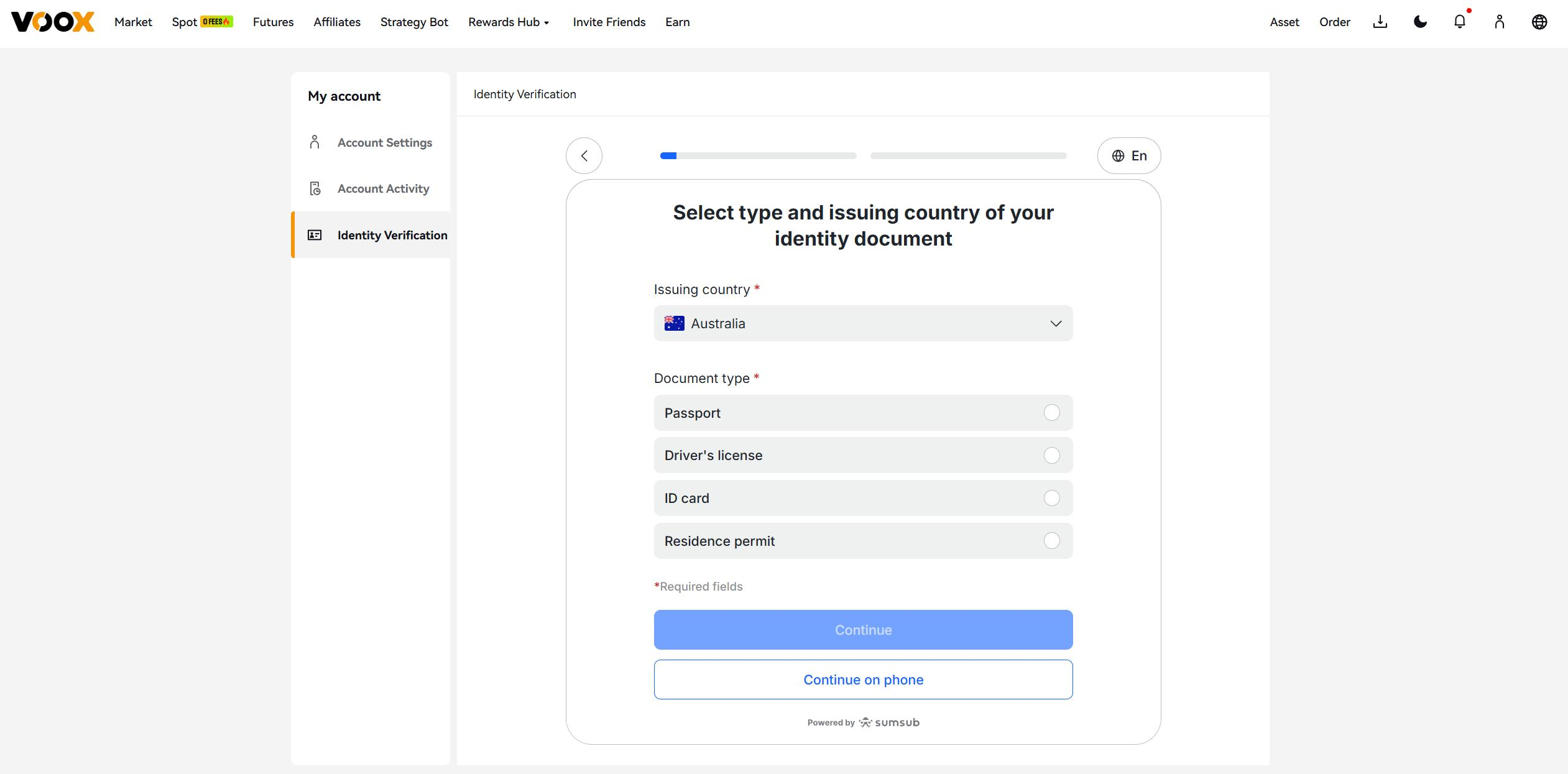The width and height of the screenshot is (1568, 774).
Task: Click the "*Required fields" note
Action: coord(698,586)
